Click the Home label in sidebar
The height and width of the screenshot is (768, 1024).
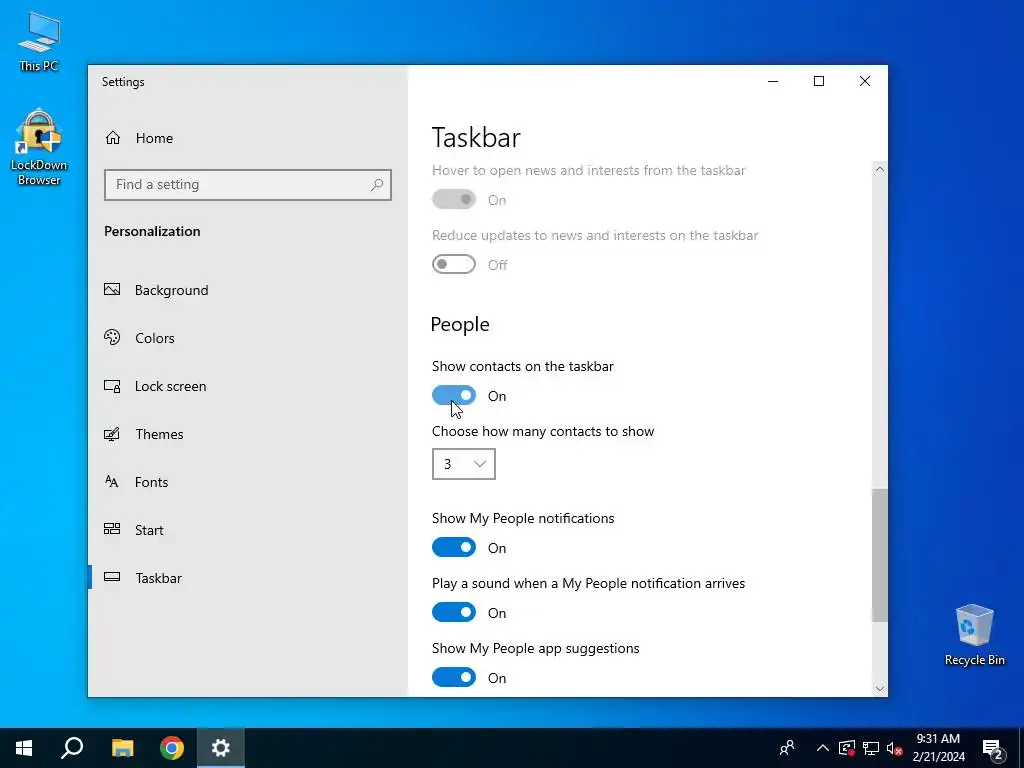tap(154, 138)
